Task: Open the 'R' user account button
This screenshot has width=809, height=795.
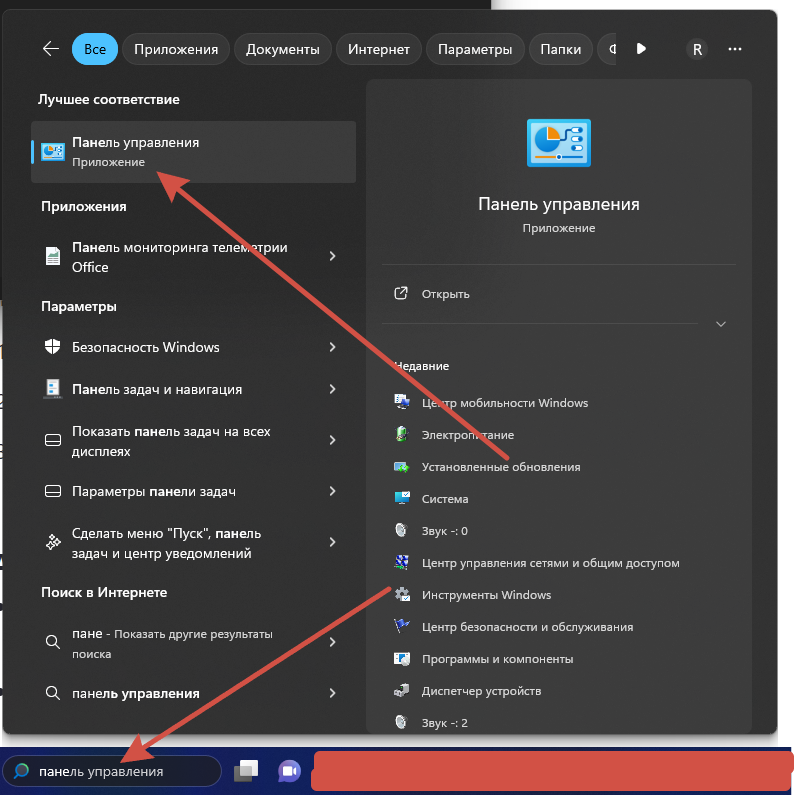Action: coord(697,50)
